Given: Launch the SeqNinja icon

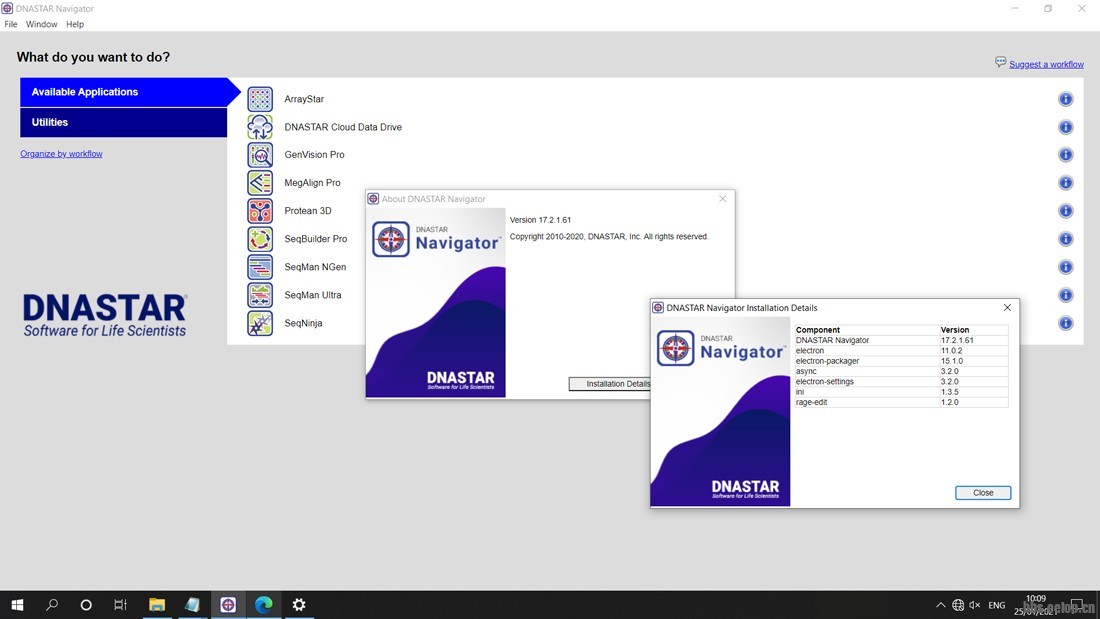Looking at the screenshot, I should pos(260,323).
